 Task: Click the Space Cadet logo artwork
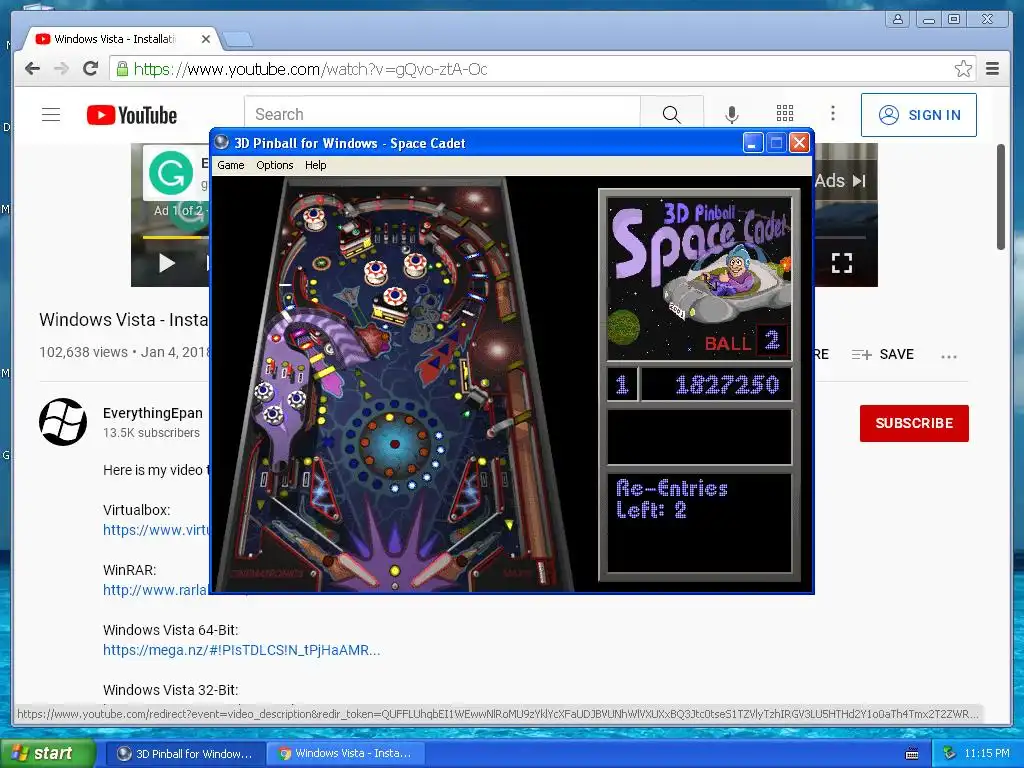[x=699, y=278]
